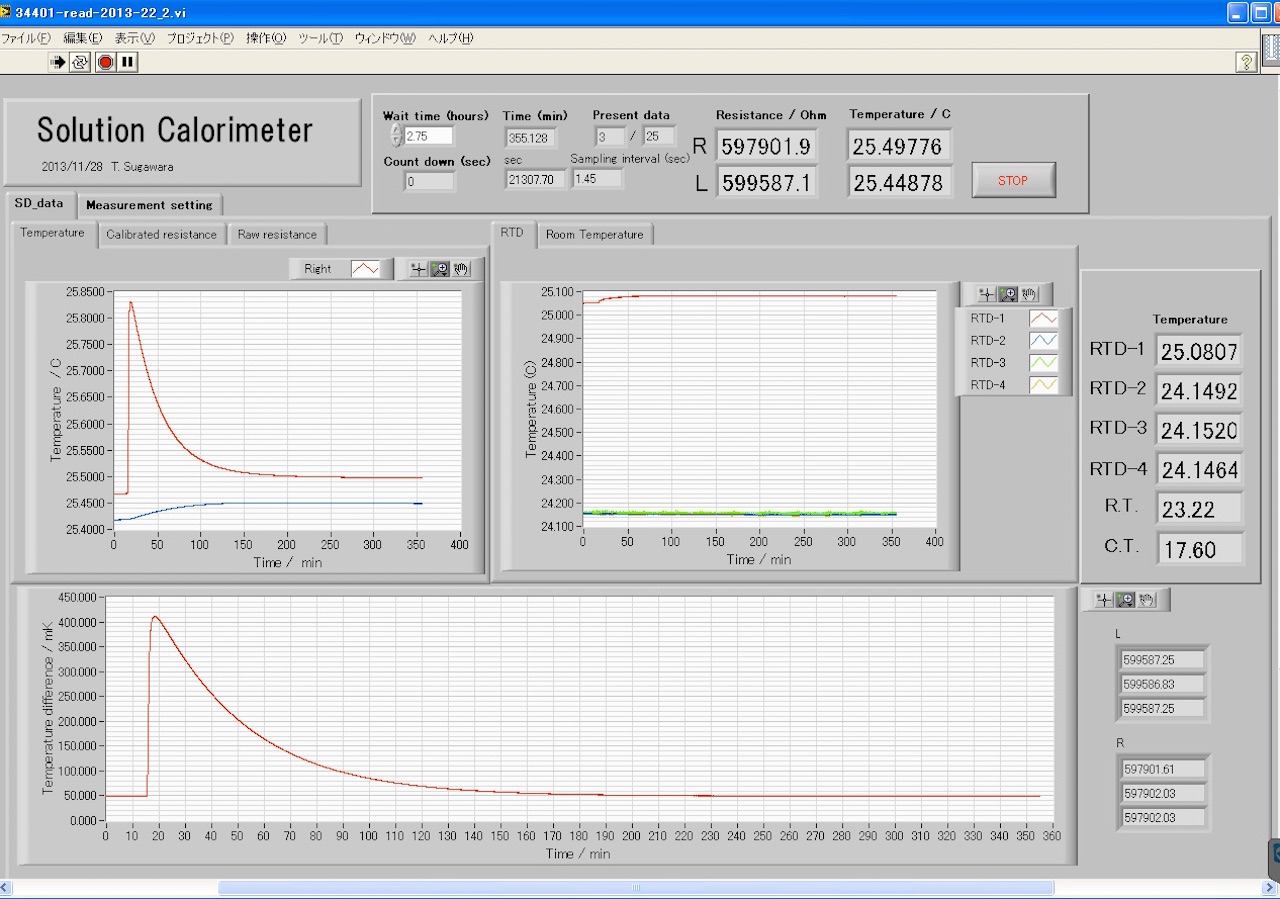Select cursor crosshair tool on RTD graph palette
The image size is (1280, 899).
coord(987,294)
